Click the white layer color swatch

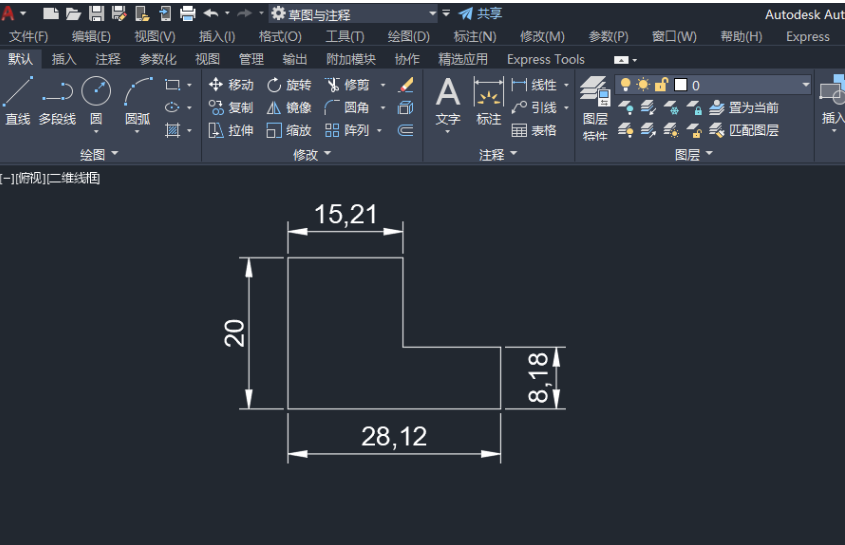681,85
